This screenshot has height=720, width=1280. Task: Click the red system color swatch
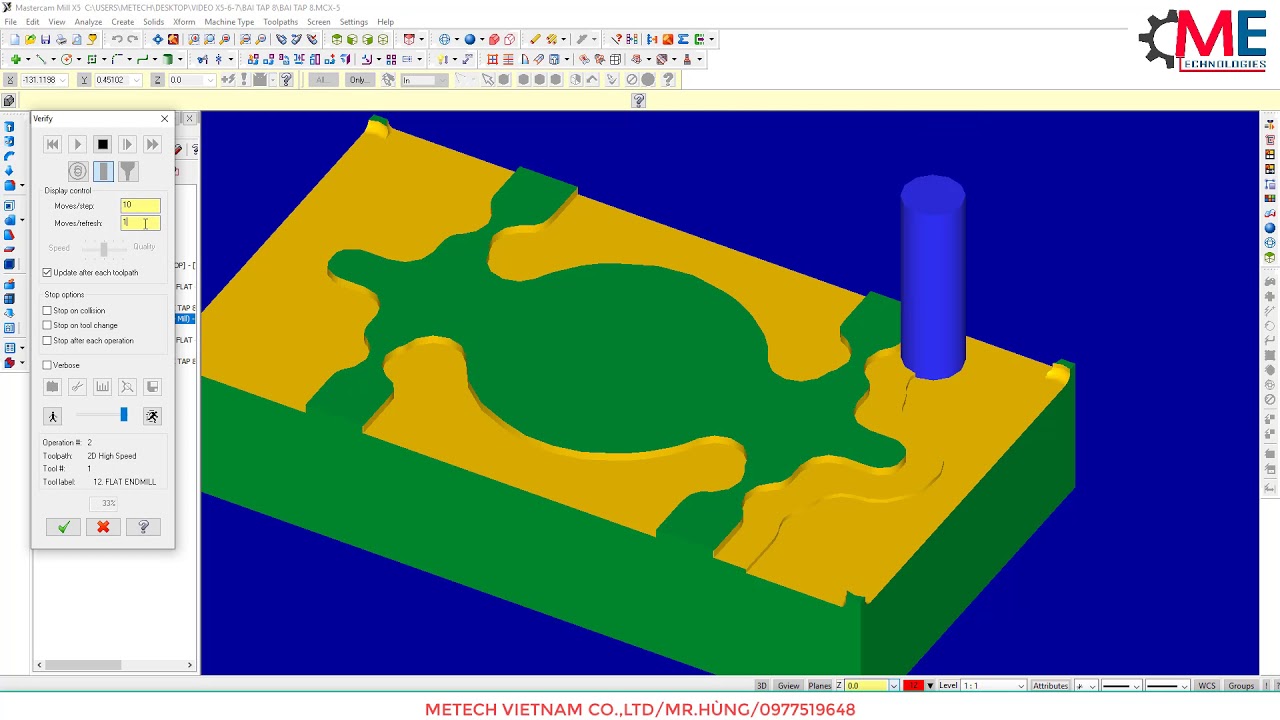coord(913,686)
